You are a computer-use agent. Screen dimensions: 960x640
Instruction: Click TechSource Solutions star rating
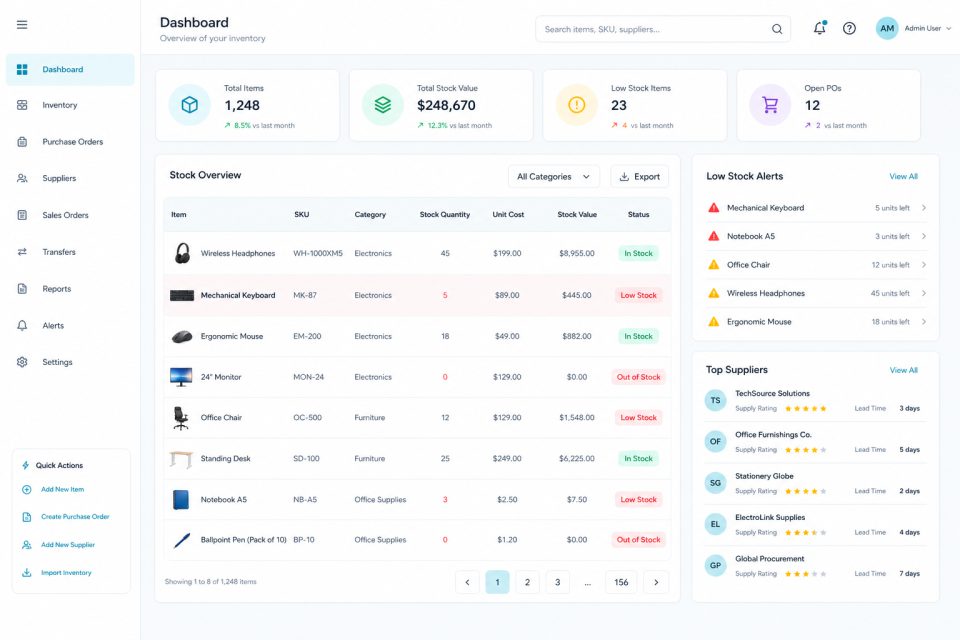(x=806, y=408)
